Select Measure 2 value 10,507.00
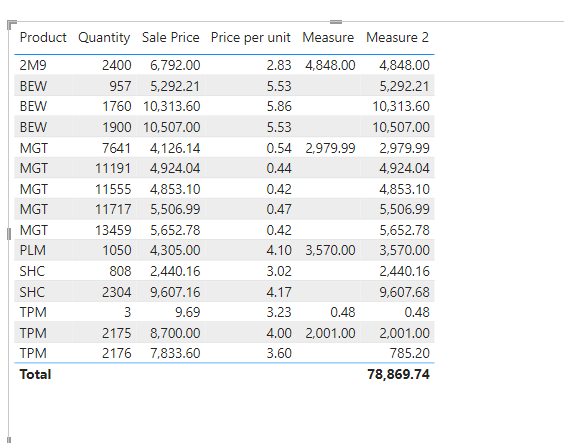 click(401, 127)
